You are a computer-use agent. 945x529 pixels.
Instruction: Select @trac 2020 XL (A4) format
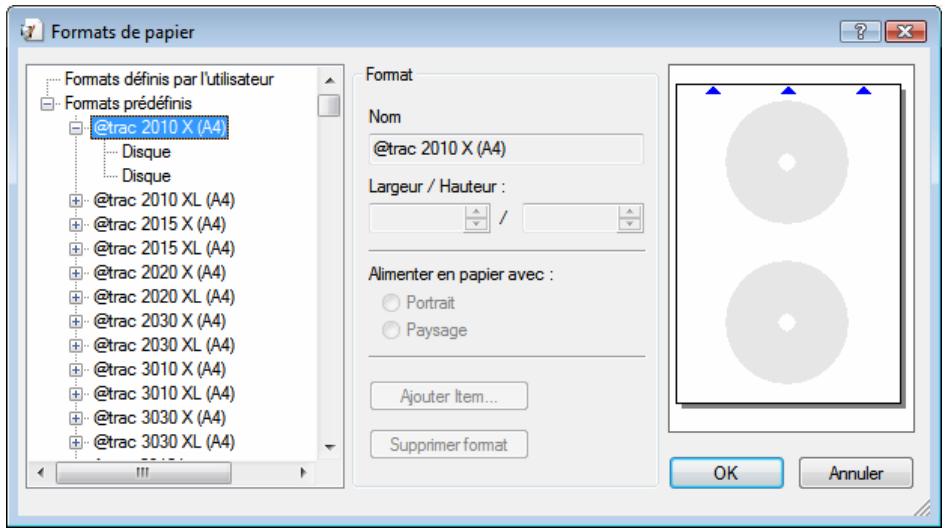pos(164,296)
